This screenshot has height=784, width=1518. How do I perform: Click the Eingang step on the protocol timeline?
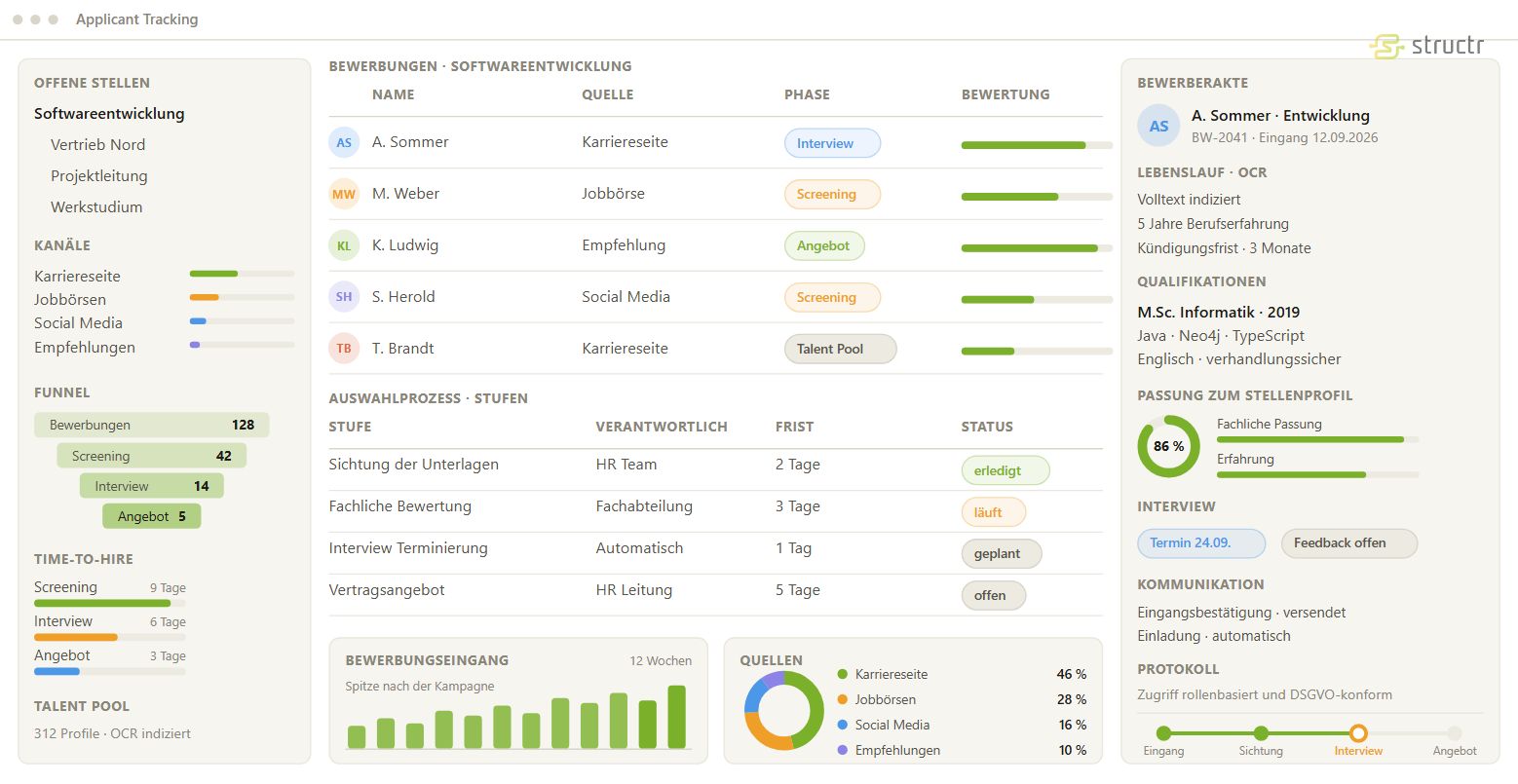(1163, 733)
